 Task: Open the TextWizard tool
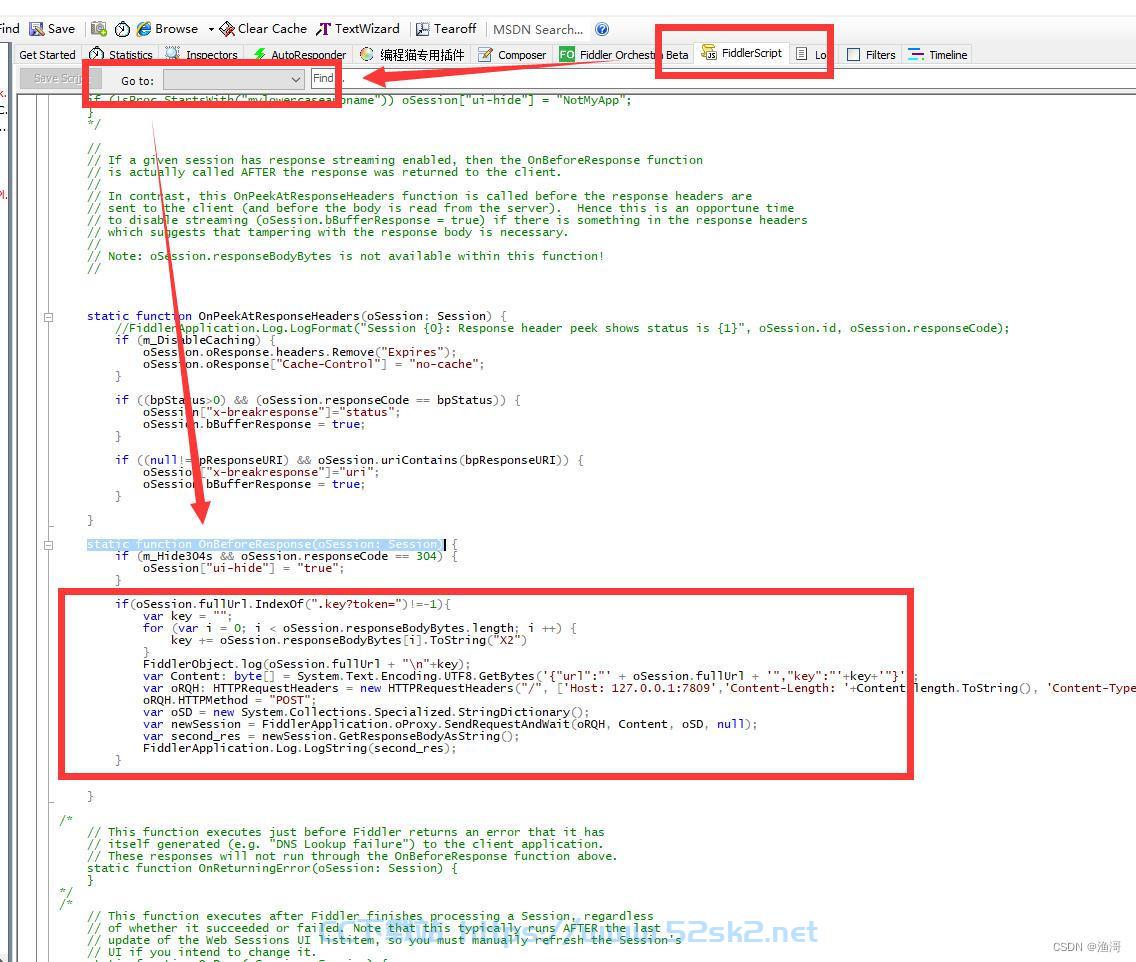pos(358,29)
